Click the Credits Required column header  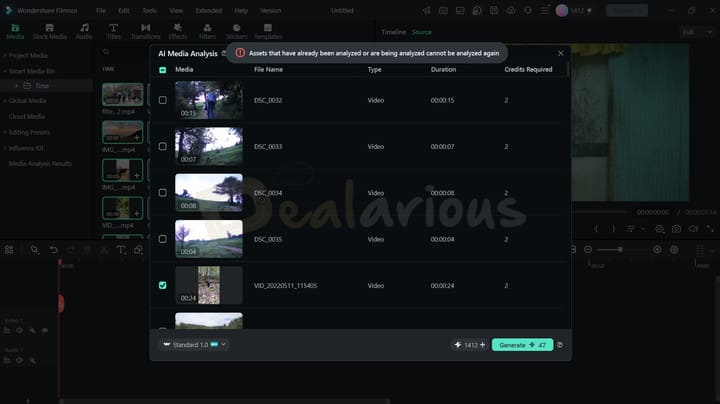click(528, 70)
